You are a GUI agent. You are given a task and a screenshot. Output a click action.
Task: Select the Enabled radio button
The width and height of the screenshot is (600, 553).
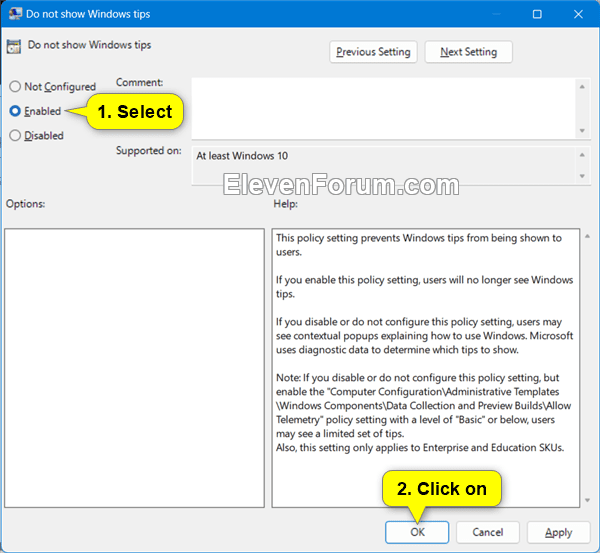(x=15, y=111)
